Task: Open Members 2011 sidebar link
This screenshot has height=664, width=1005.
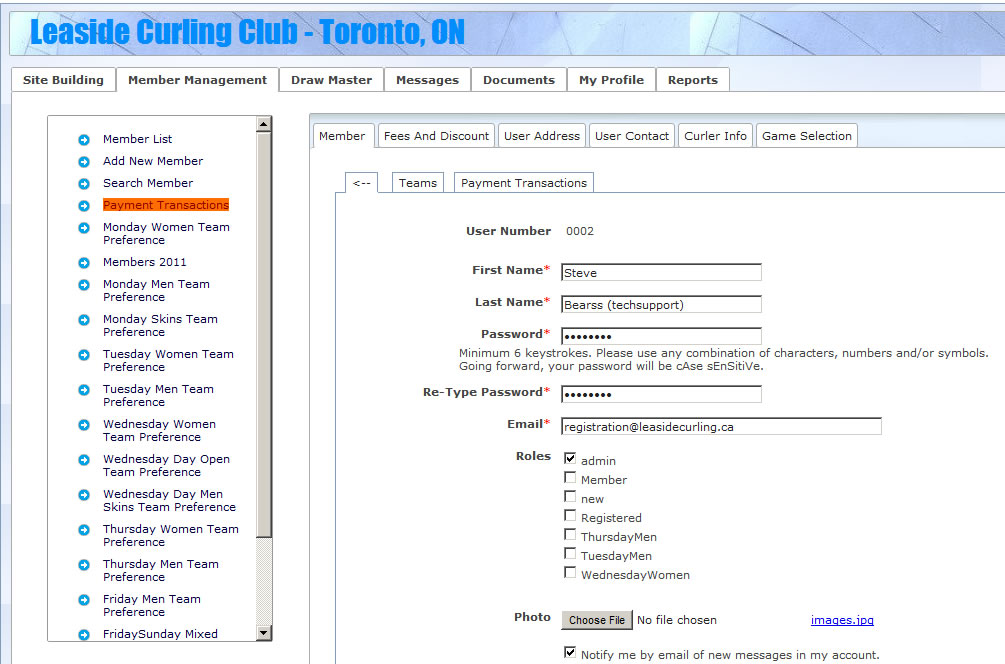Action: (x=145, y=262)
